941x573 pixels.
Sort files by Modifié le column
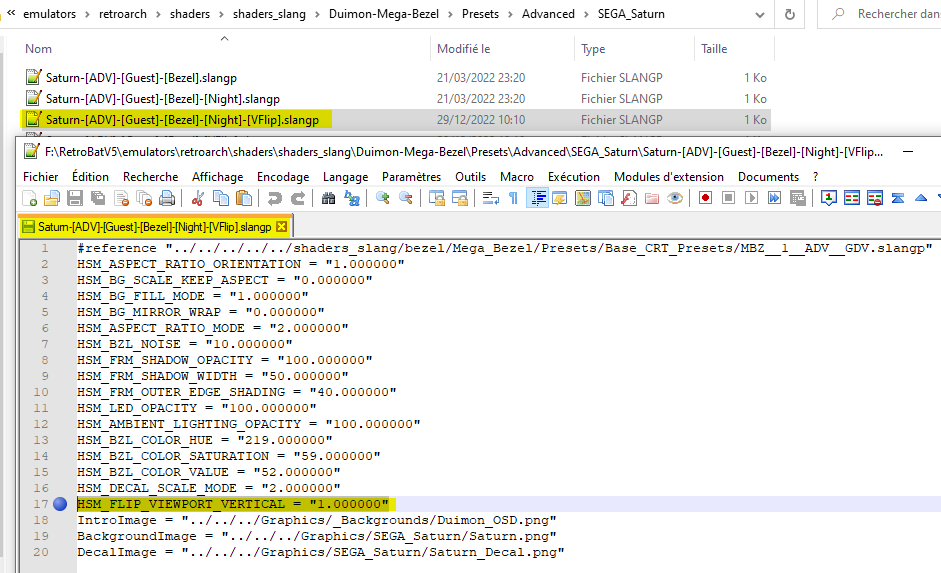[464, 49]
